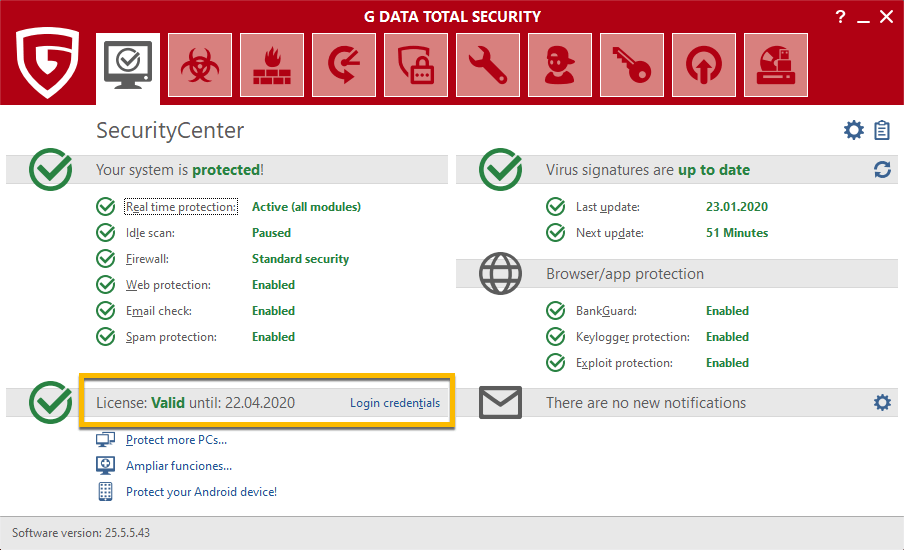Click Browser/app protection header

[625, 274]
